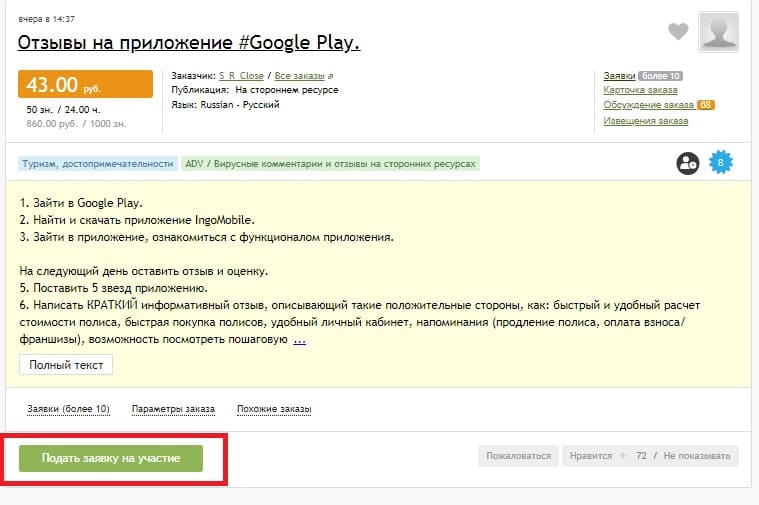Viewport: 759px width, 505px height.
Task: Select the 'ADV / Вирусные комментарии' category tag
Action: 330,163
